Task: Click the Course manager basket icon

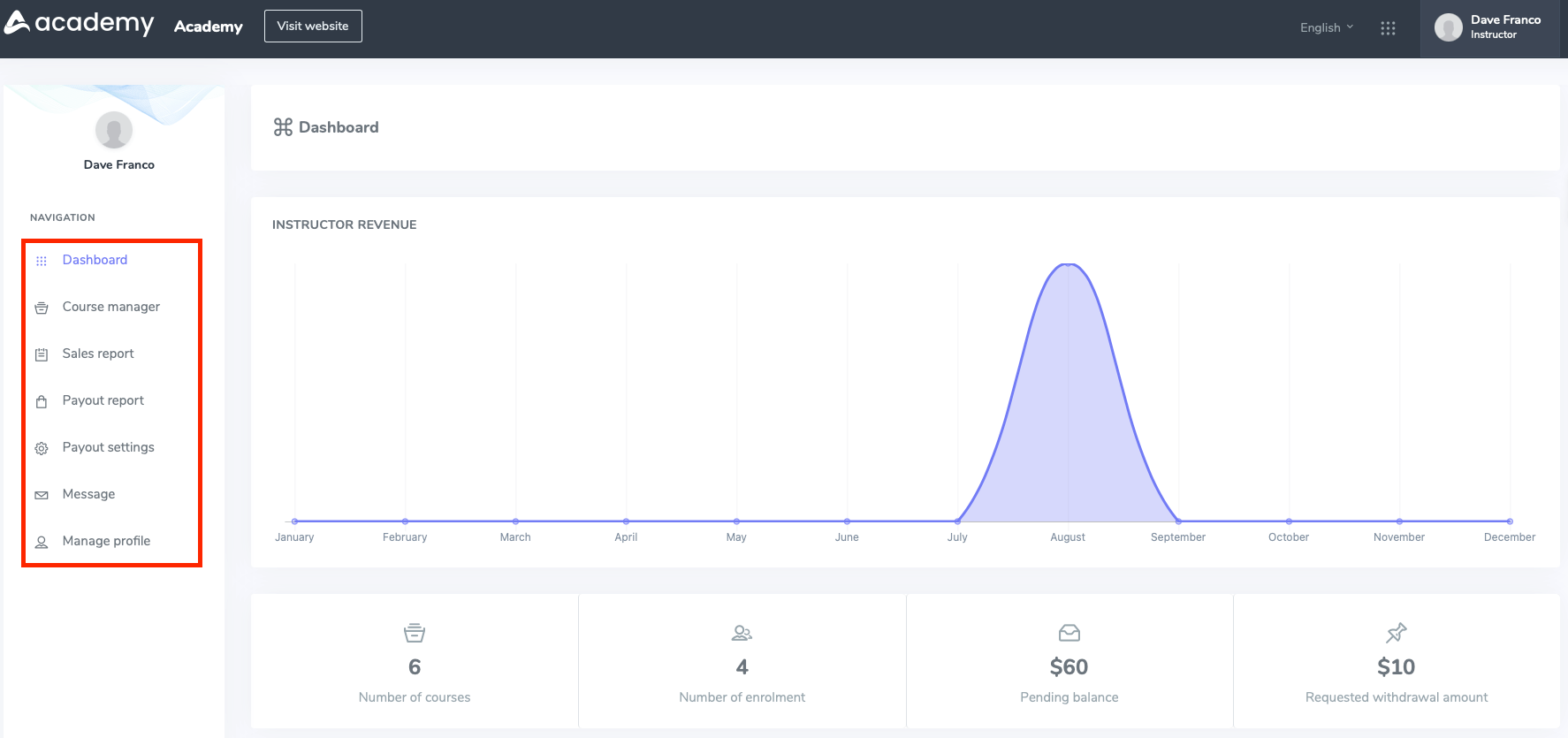Action: click(42, 308)
